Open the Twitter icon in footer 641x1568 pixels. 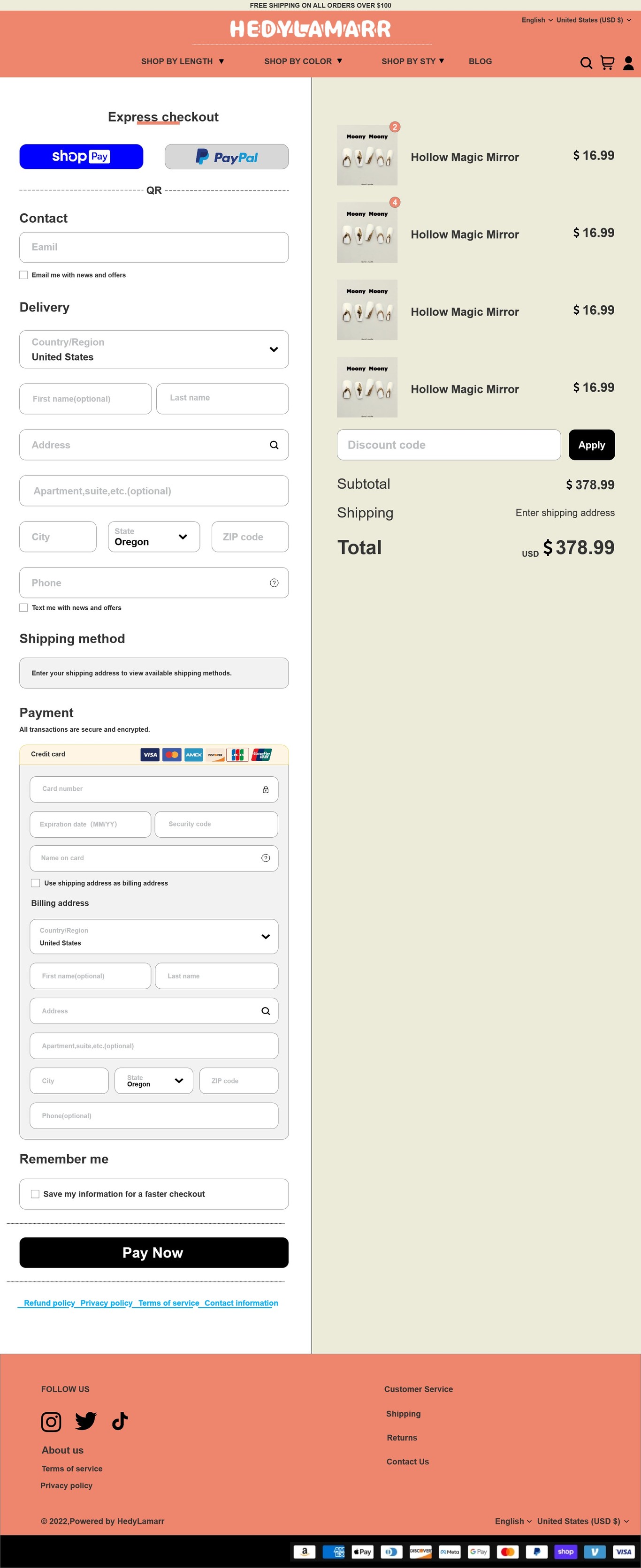[86, 1421]
